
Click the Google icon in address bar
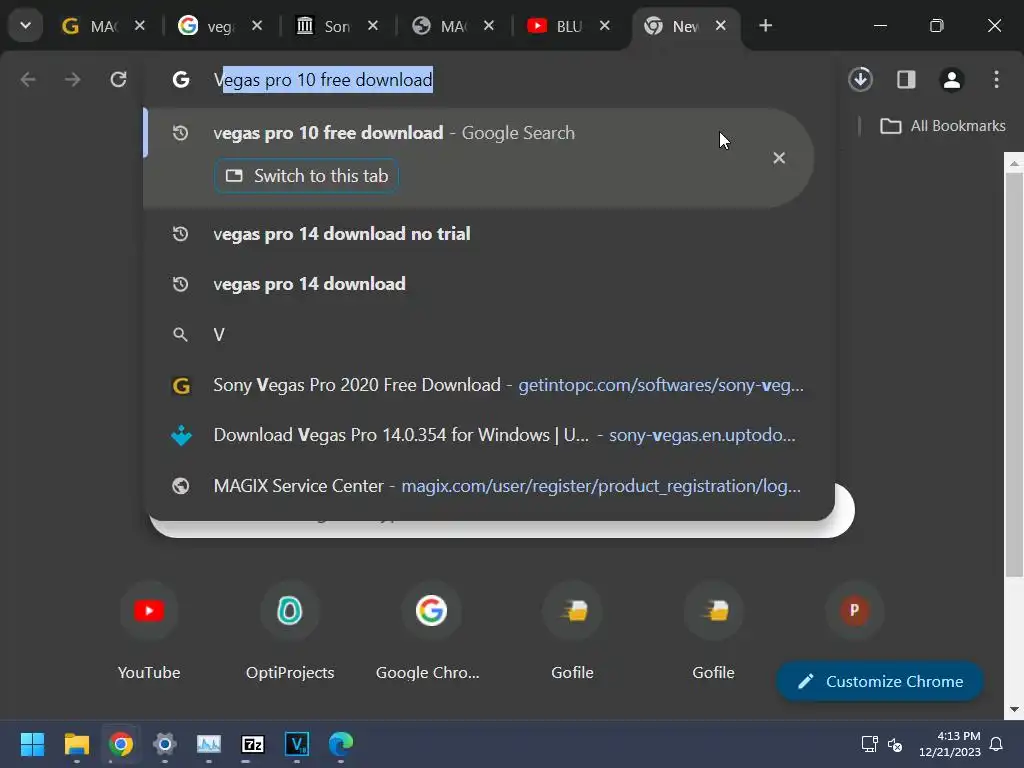click(181, 80)
